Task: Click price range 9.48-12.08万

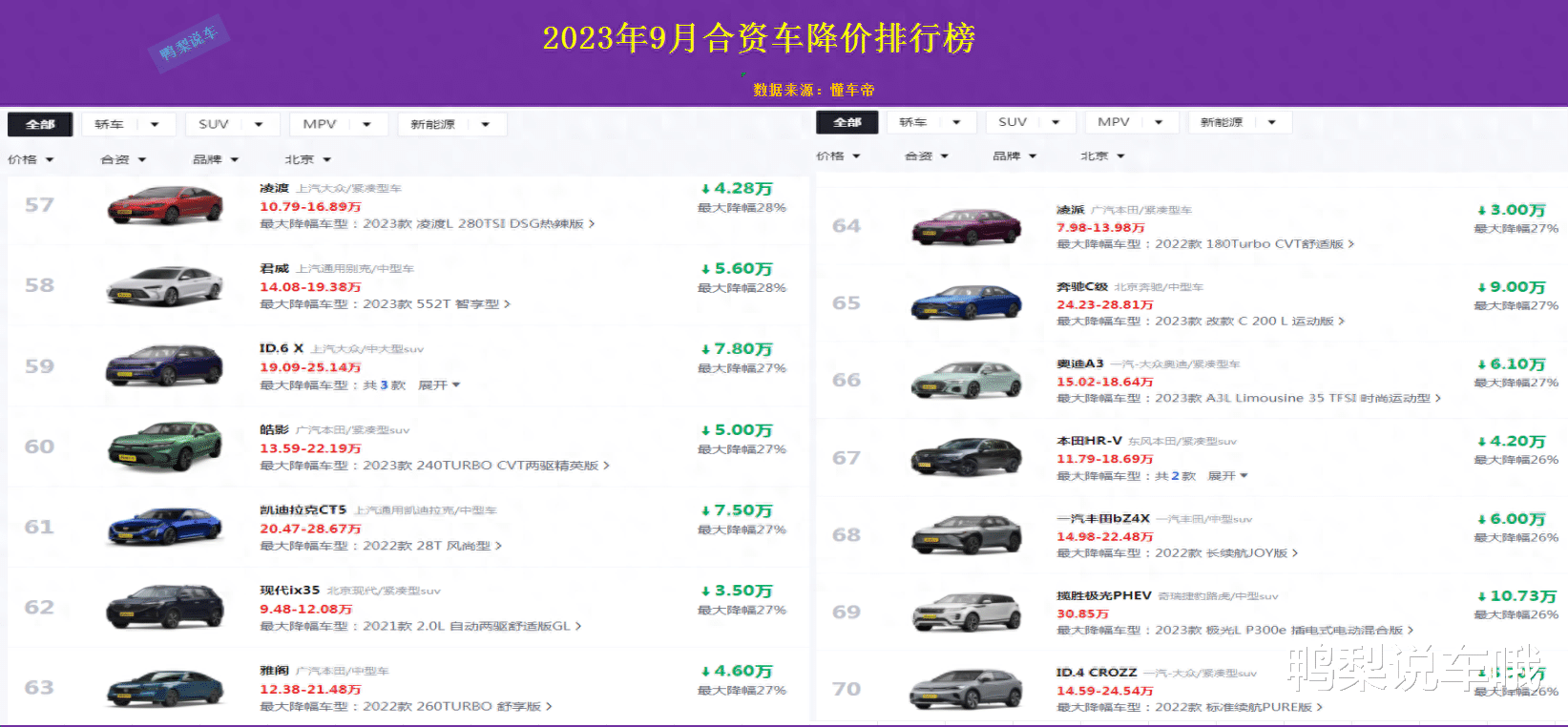Action: [x=306, y=609]
